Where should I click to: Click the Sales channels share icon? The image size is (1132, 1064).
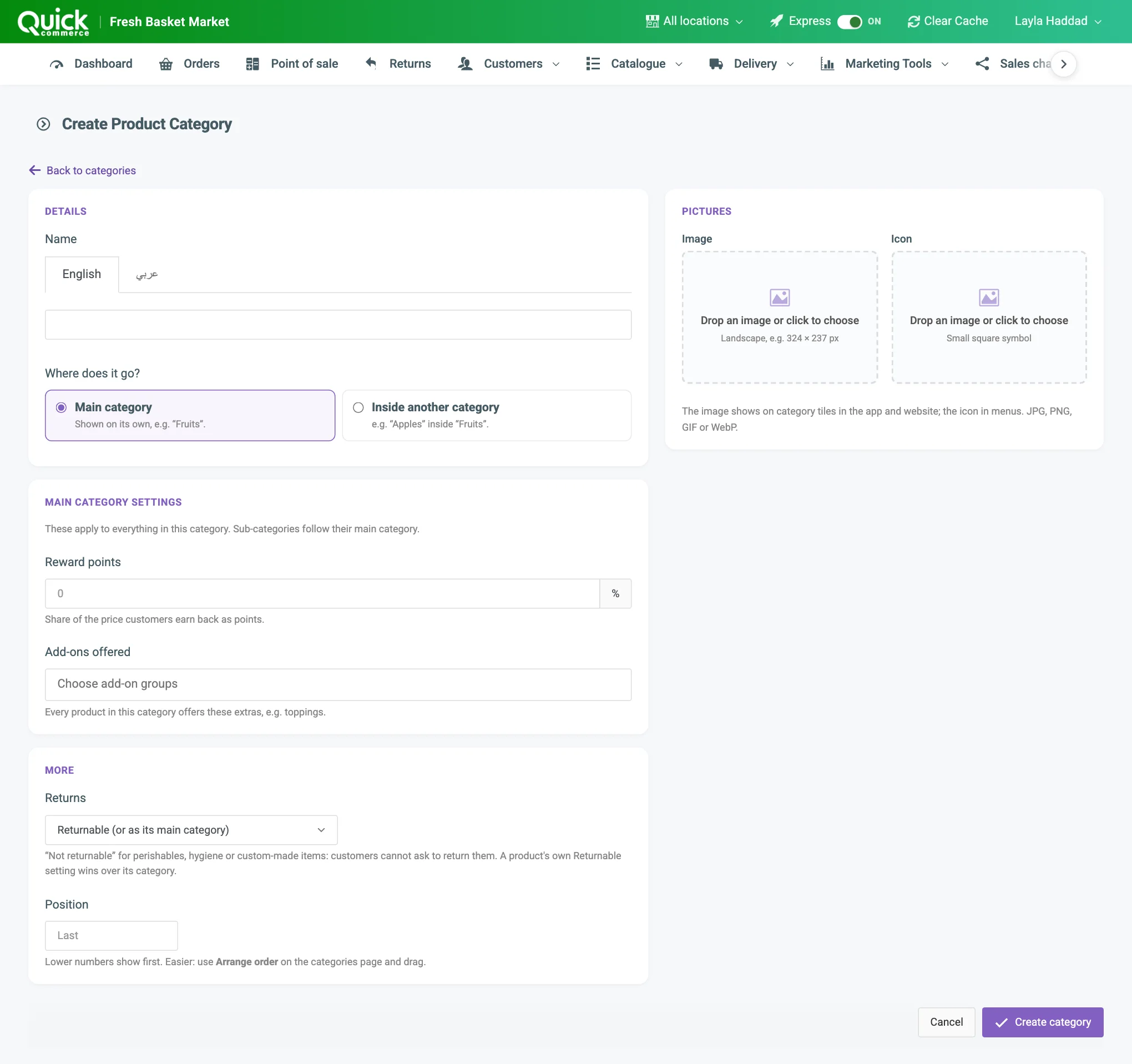pos(982,64)
